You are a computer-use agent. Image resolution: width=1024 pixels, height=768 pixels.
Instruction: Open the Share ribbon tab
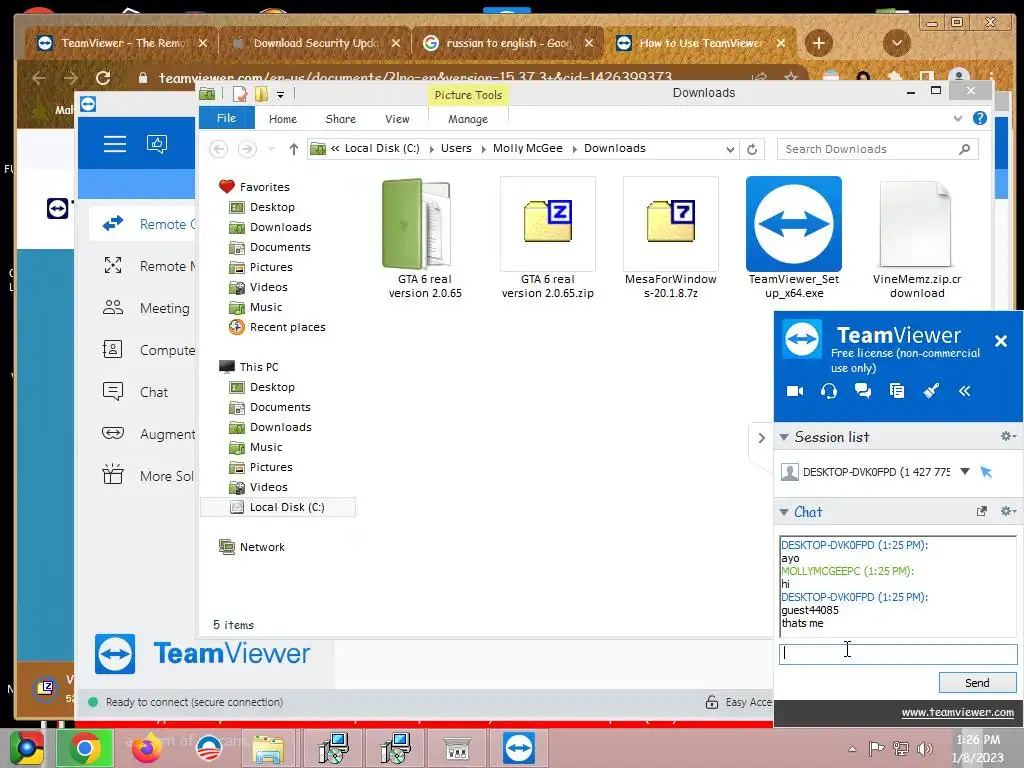pyautogui.click(x=340, y=119)
